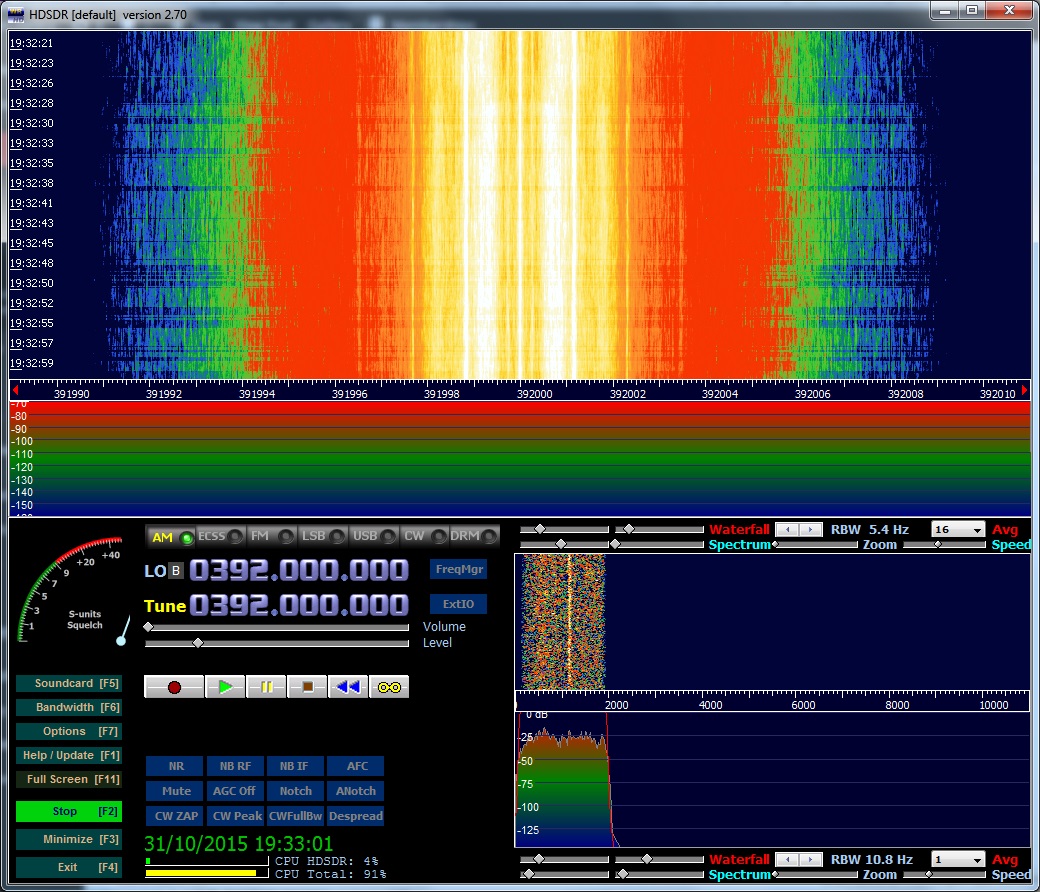
Task: Open the Bandwidth [F6] menu
Action: [x=68, y=708]
